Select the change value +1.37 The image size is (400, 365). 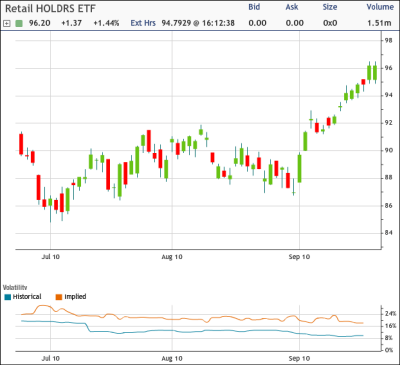71,23
